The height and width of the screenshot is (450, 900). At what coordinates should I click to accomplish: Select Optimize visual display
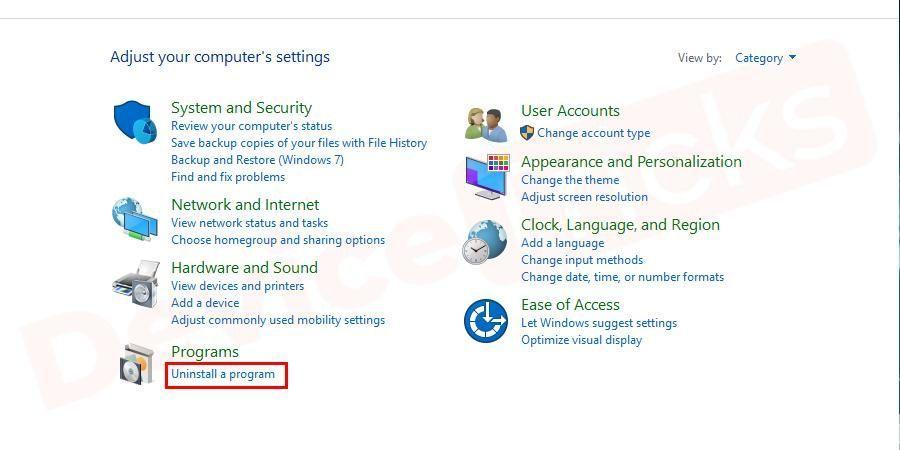[x=581, y=340]
